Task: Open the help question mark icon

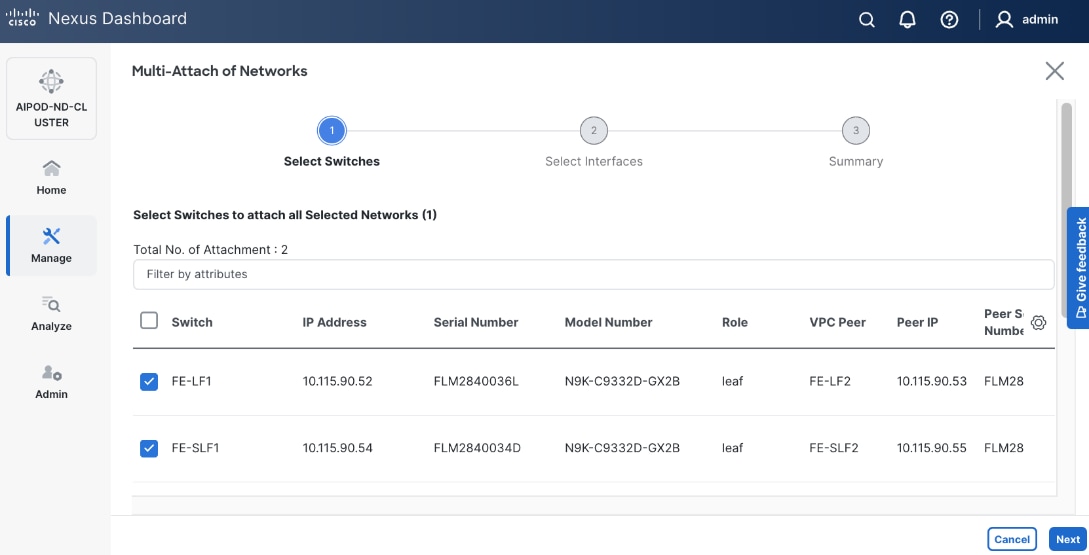Action: pyautogui.click(x=949, y=20)
